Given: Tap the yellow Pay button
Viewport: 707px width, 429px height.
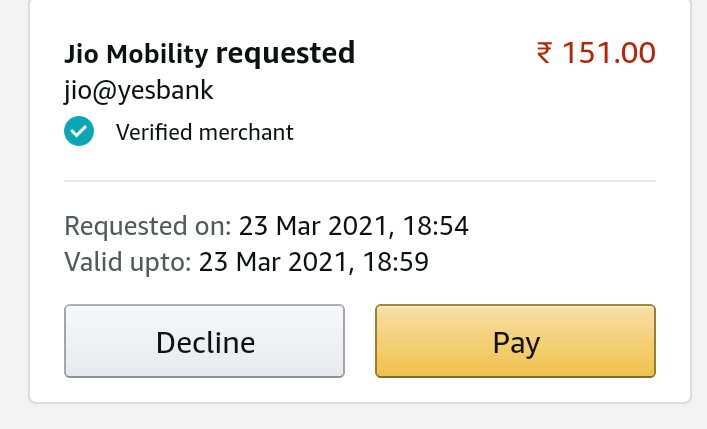Looking at the screenshot, I should pyautogui.click(x=515, y=341).
